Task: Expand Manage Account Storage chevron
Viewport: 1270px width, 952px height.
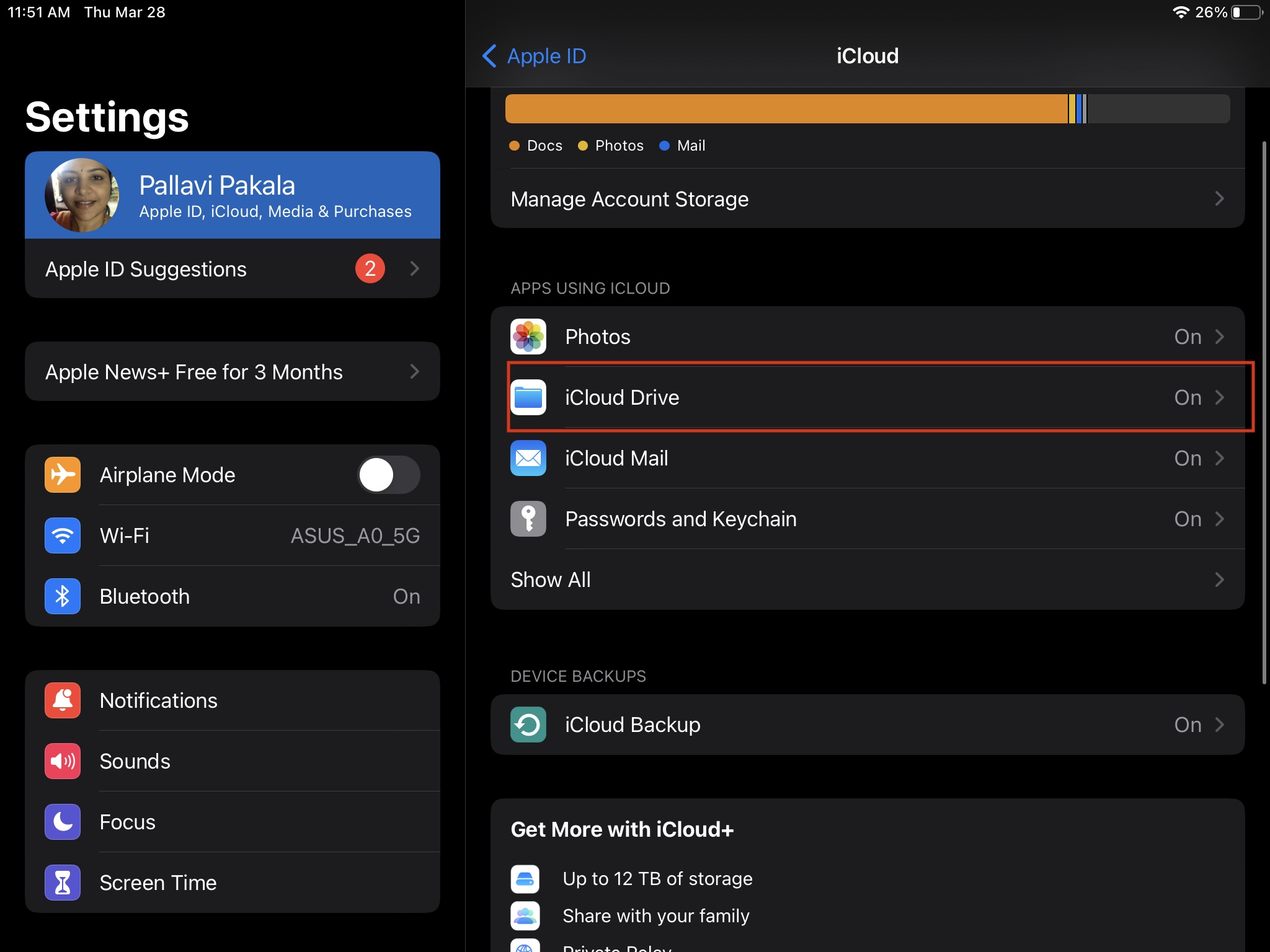Action: (1219, 198)
